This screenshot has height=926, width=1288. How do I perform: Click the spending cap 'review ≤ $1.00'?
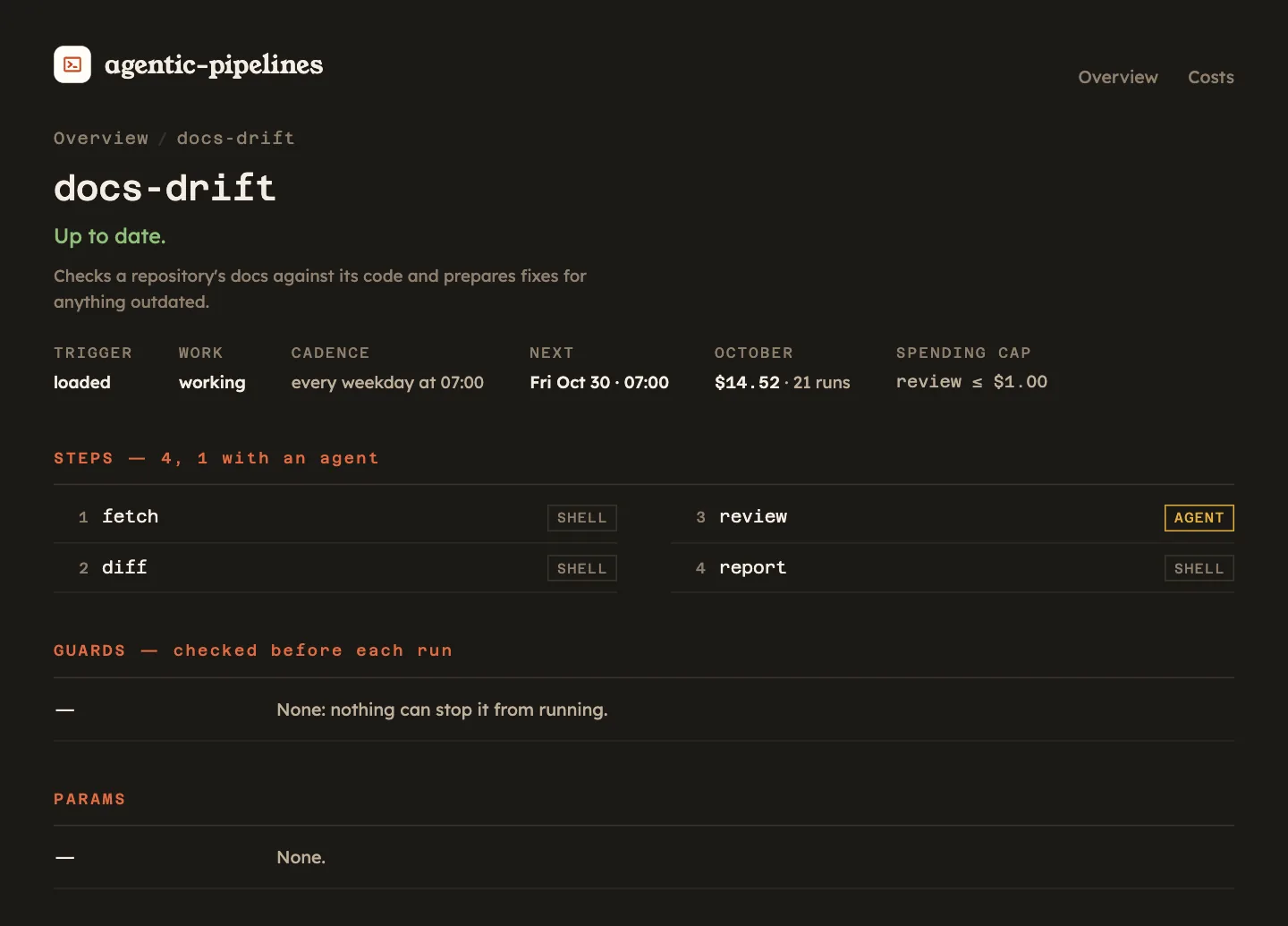971,381
